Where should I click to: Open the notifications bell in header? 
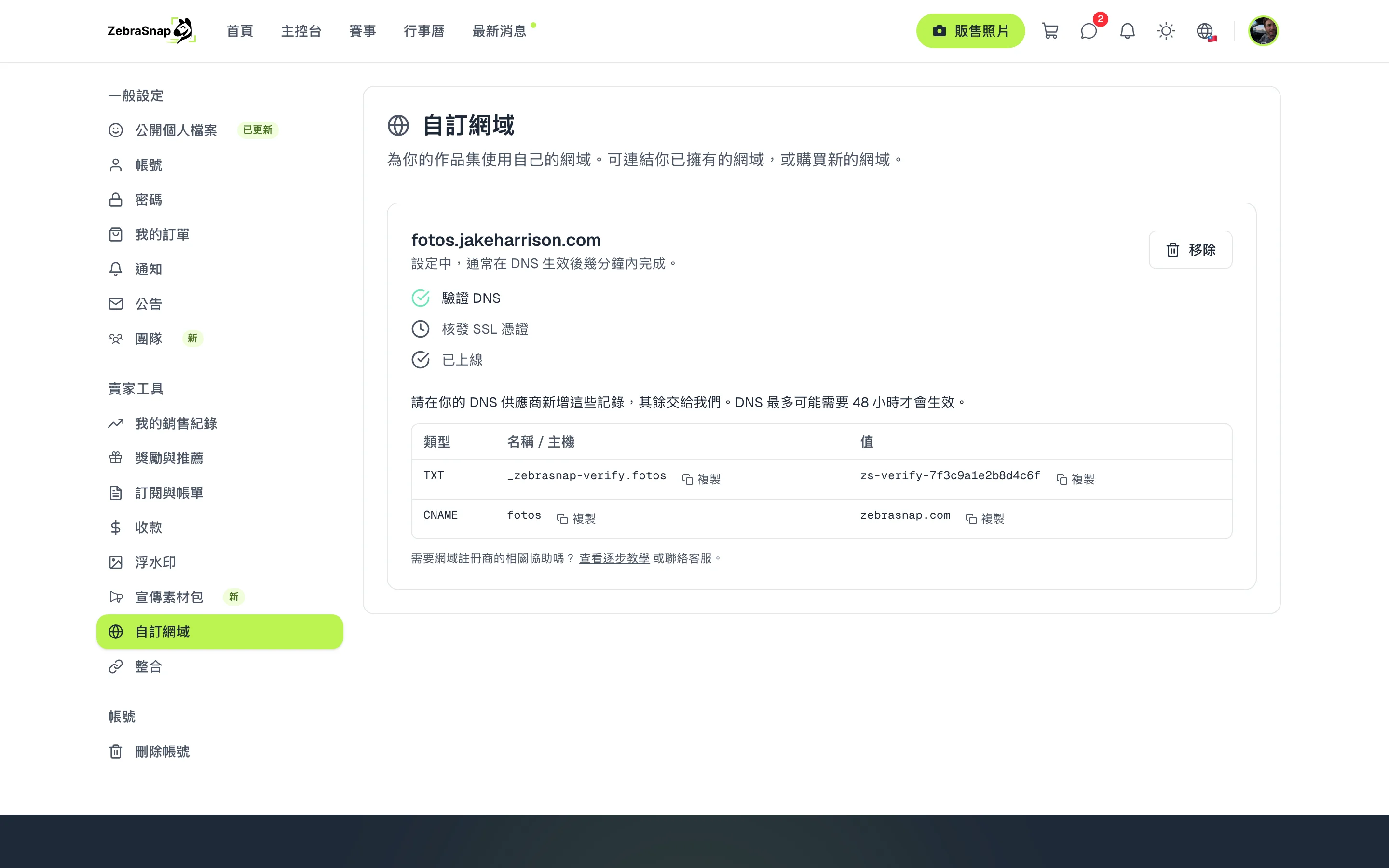click(x=1127, y=31)
